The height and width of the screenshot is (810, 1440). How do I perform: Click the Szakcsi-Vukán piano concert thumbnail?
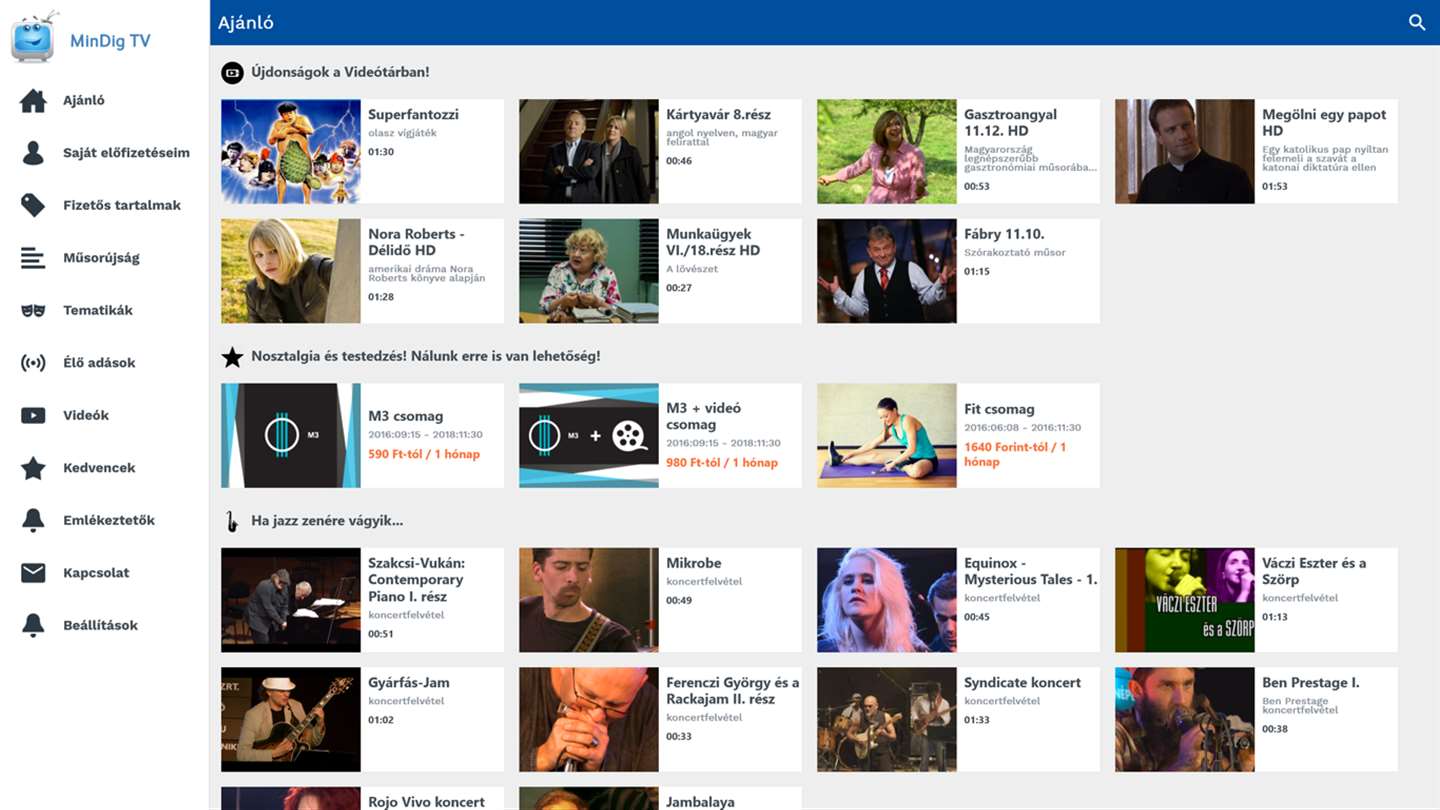[x=291, y=600]
